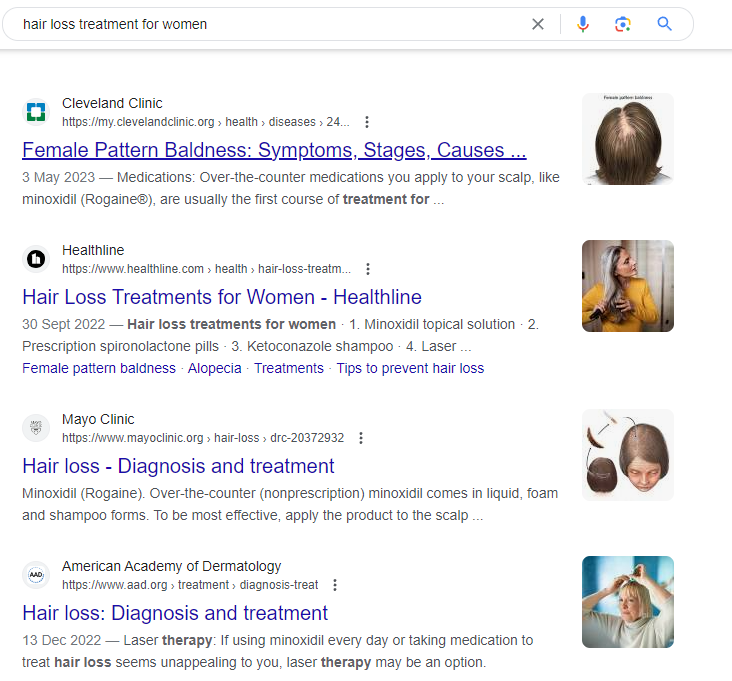Click the 30 Sept 2022 date
Screen dimensions: 732x681
tap(63, 324)
